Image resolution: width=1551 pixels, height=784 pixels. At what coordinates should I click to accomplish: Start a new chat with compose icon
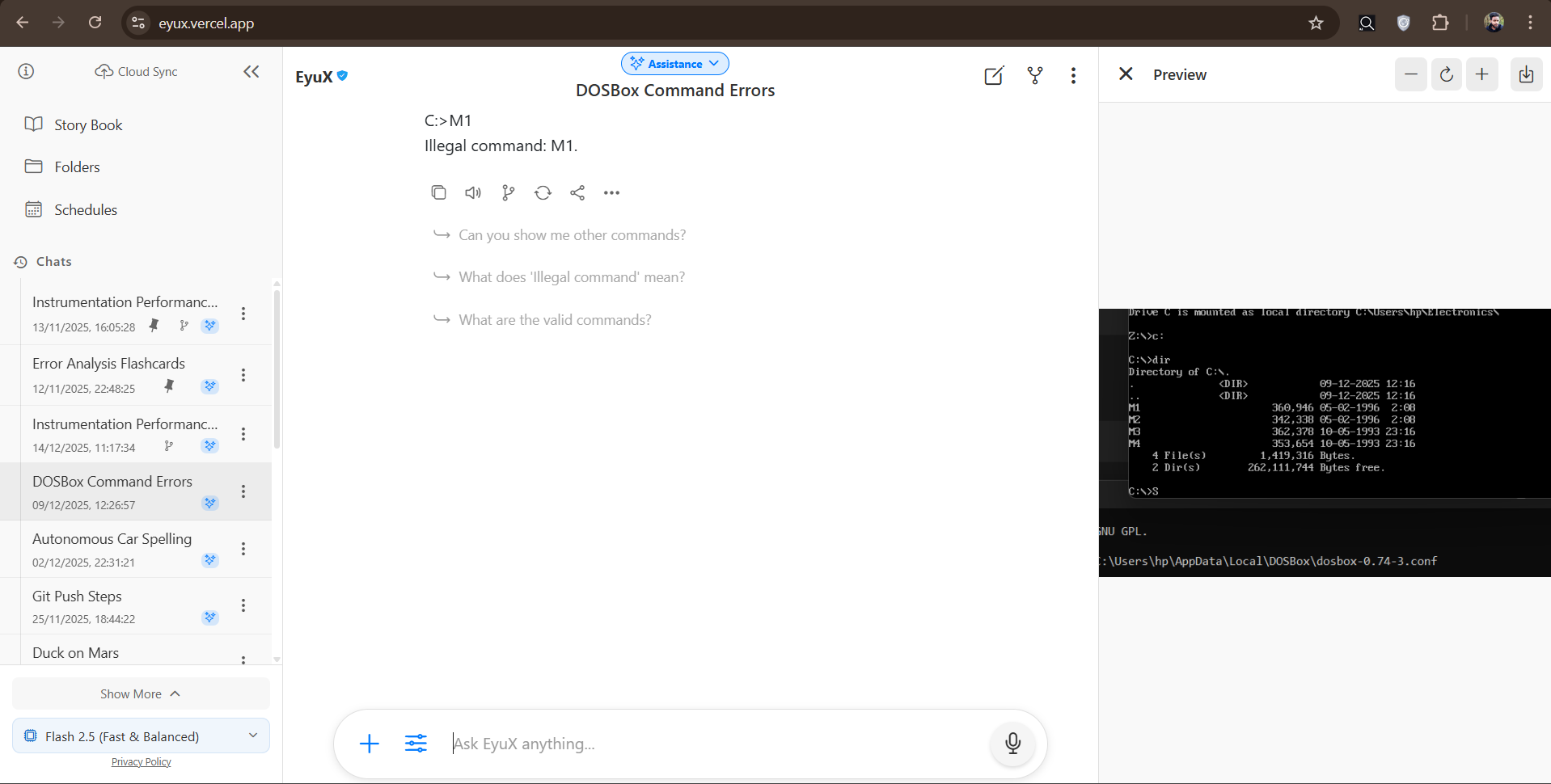coord(994,75)
